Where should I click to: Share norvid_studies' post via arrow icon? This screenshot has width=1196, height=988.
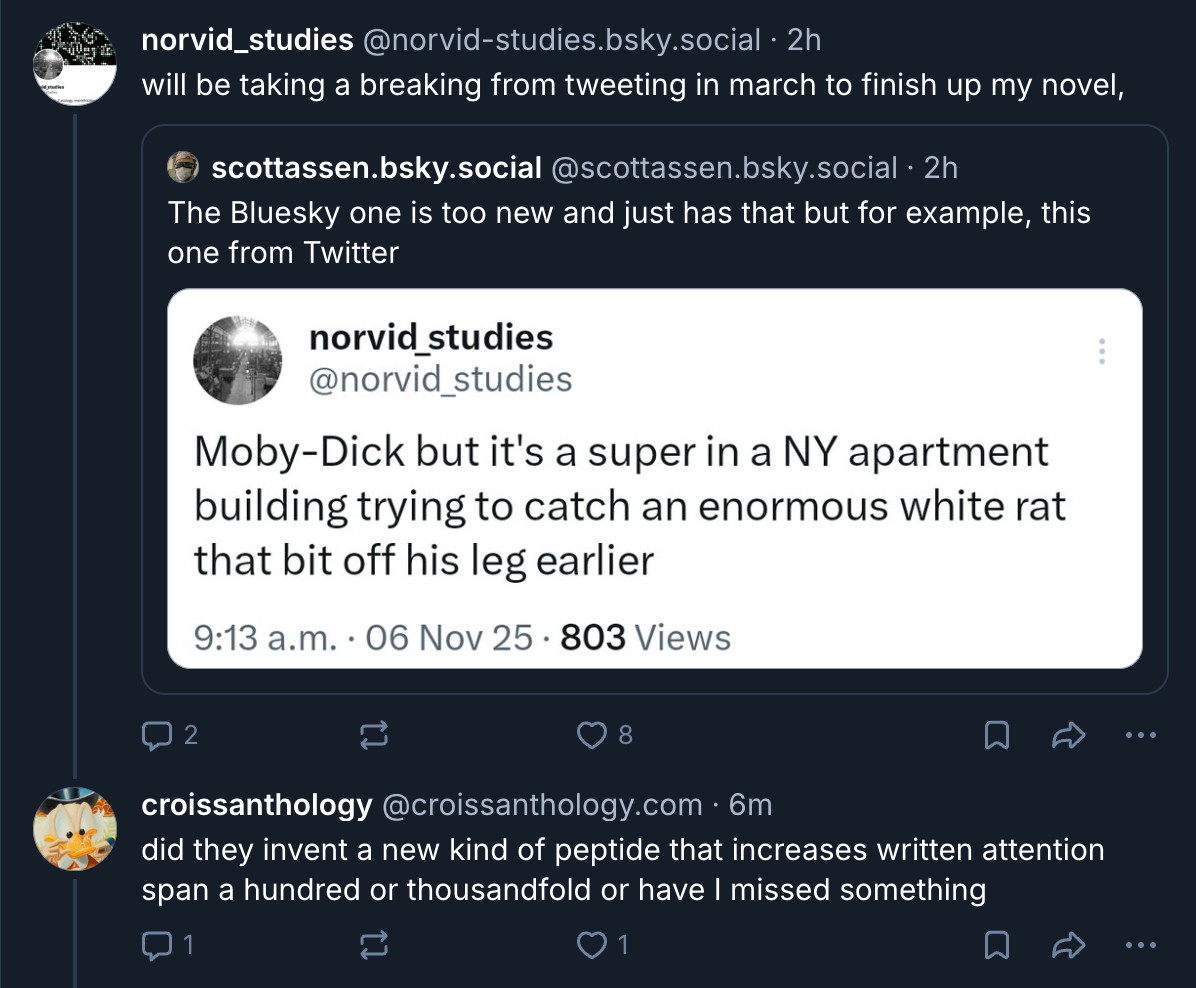tap(1069, 736)
